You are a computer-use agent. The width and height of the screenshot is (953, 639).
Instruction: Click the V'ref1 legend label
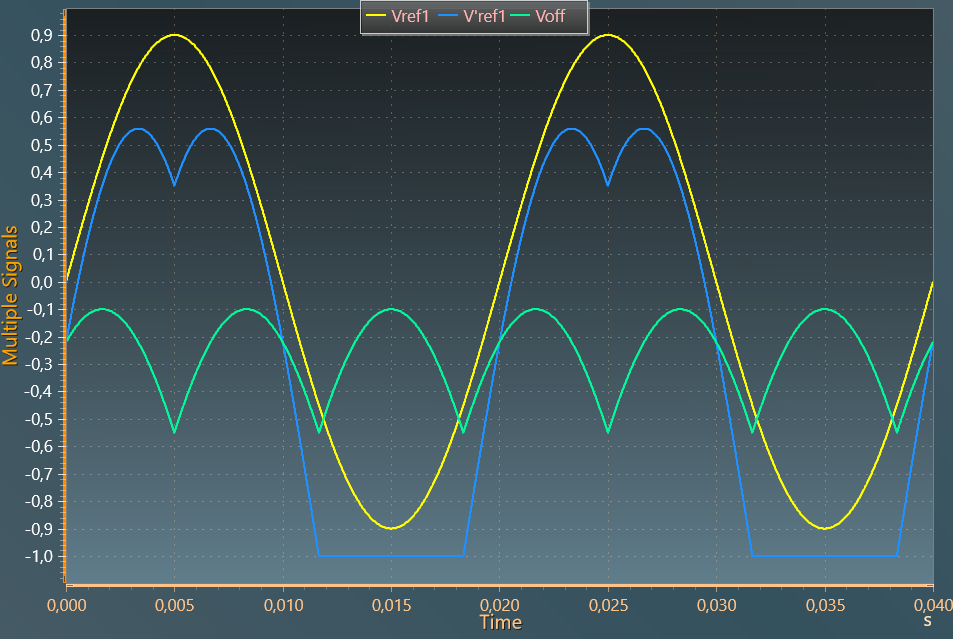pos(484,16)
